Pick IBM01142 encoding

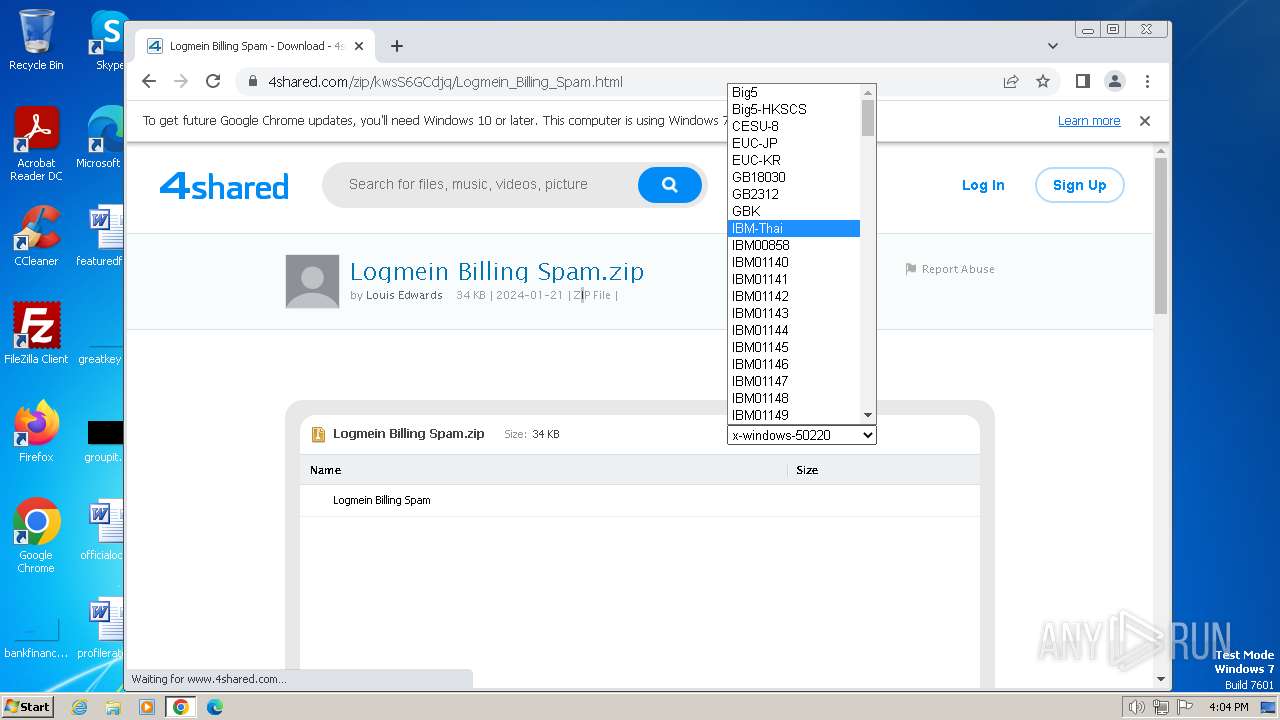tap(794, 296)
